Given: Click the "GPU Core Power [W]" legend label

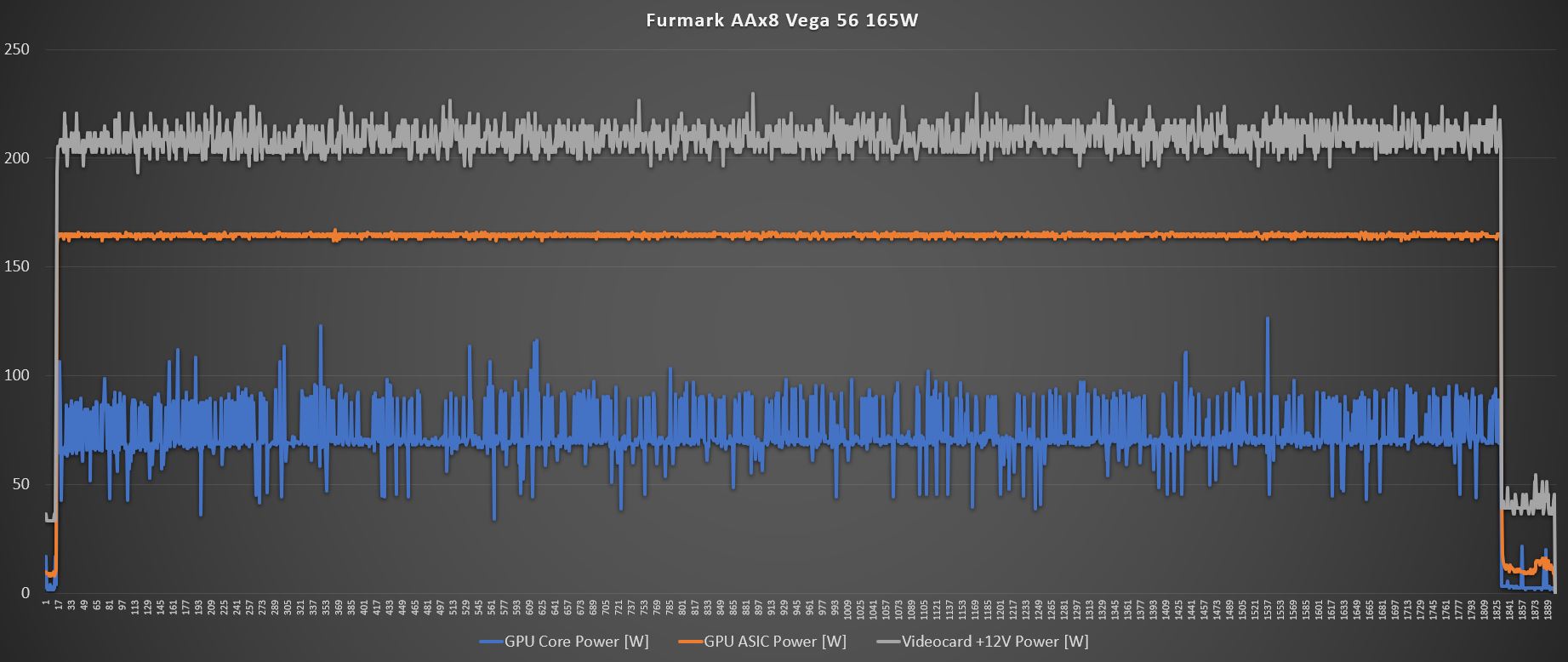Looking at the screenshot, I should pos(576,642).
